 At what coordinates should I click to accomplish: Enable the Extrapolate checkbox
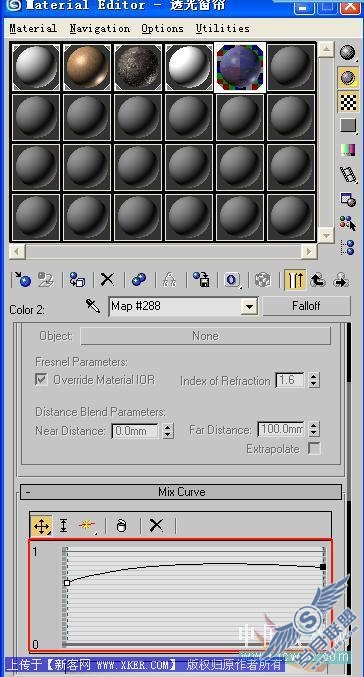[314, 449]
